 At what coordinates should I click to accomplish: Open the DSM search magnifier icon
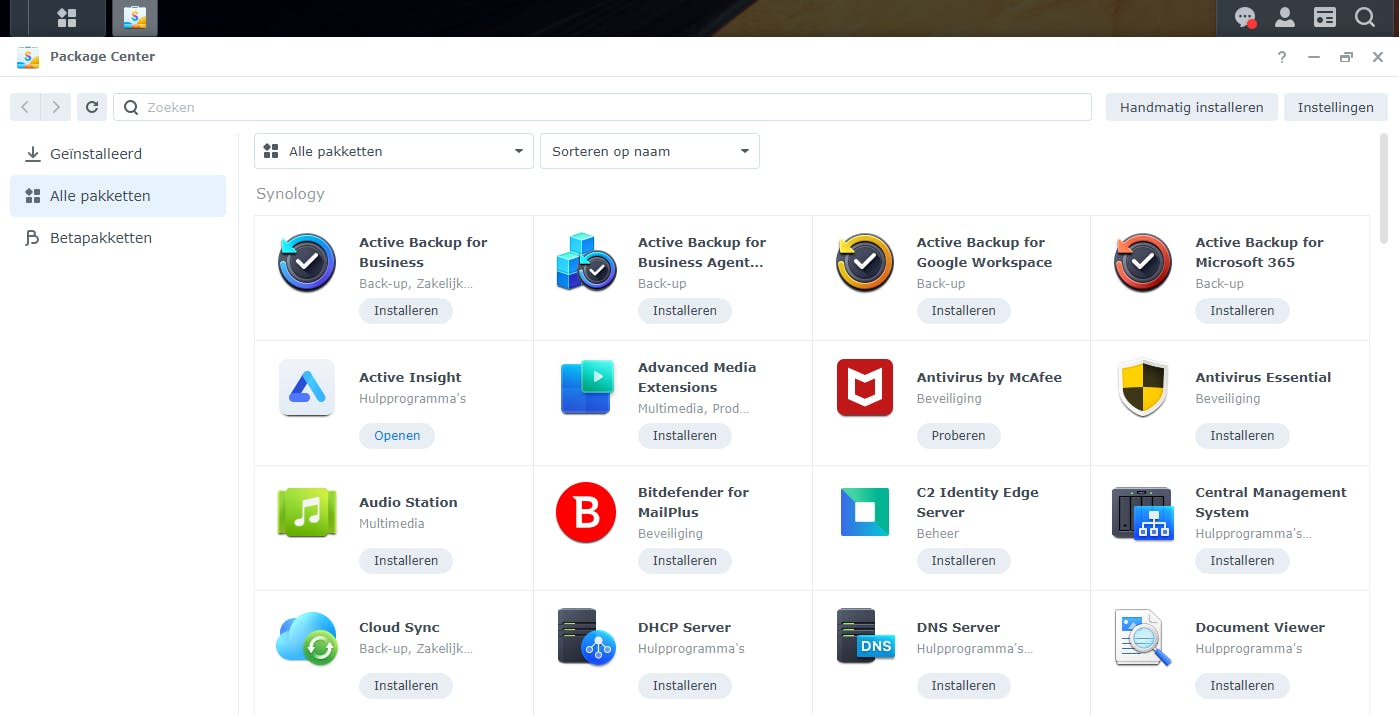(x=1365, y=17)
